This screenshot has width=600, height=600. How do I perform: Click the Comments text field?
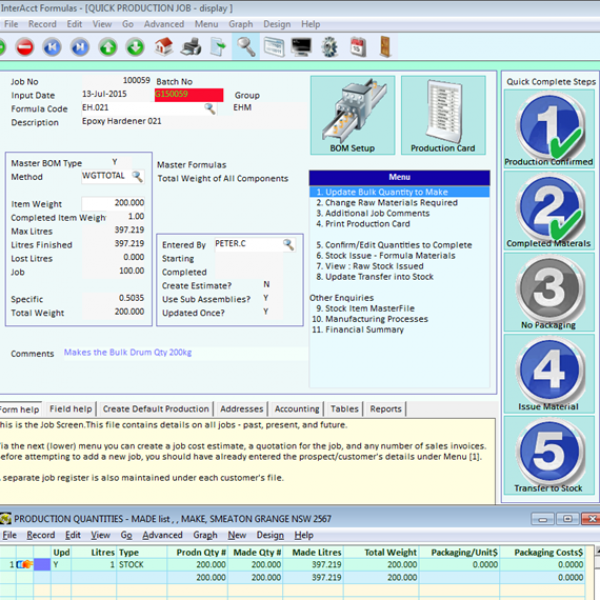tap(185, 352)
